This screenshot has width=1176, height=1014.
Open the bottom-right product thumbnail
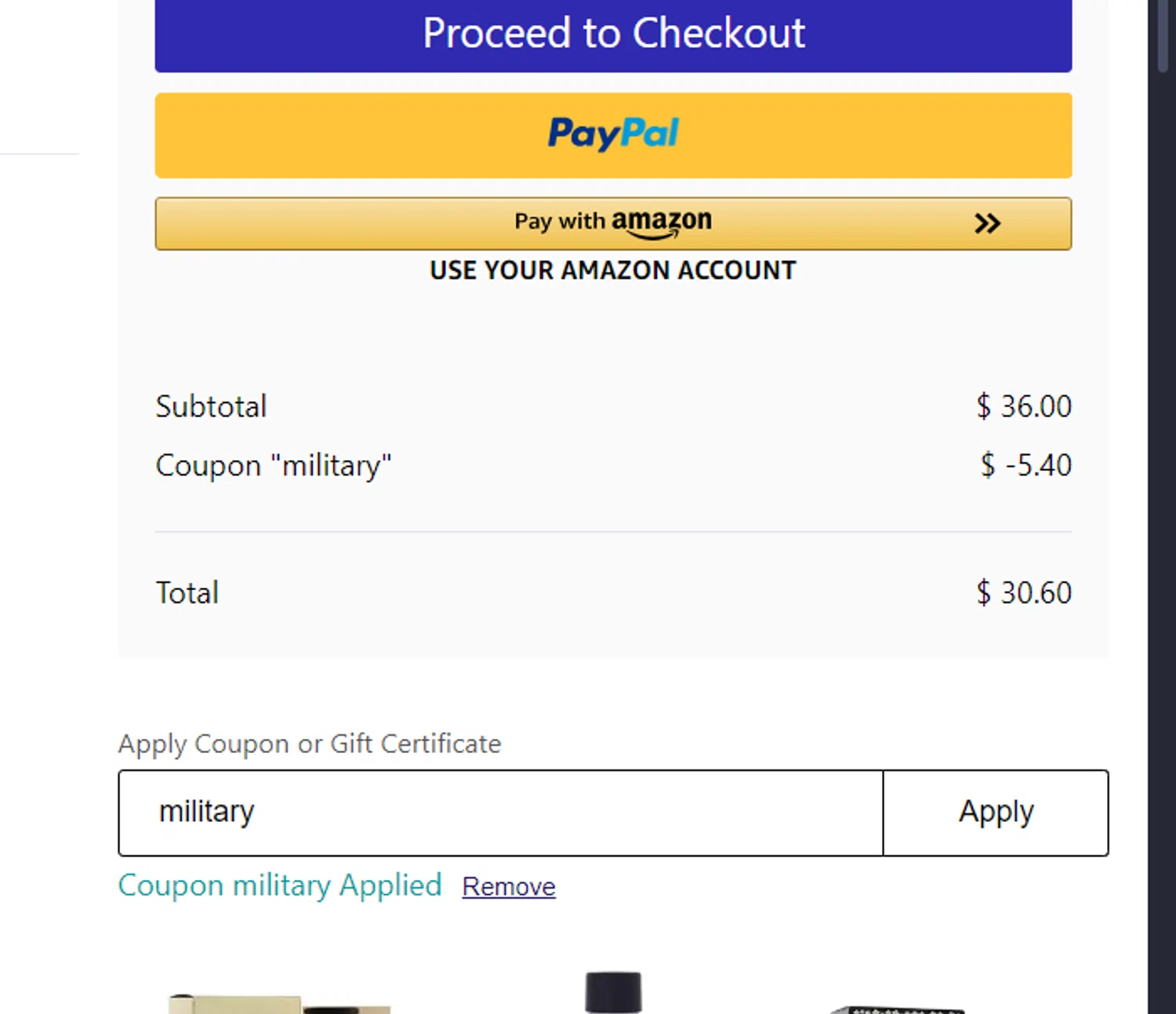(x=898, y=1009)
